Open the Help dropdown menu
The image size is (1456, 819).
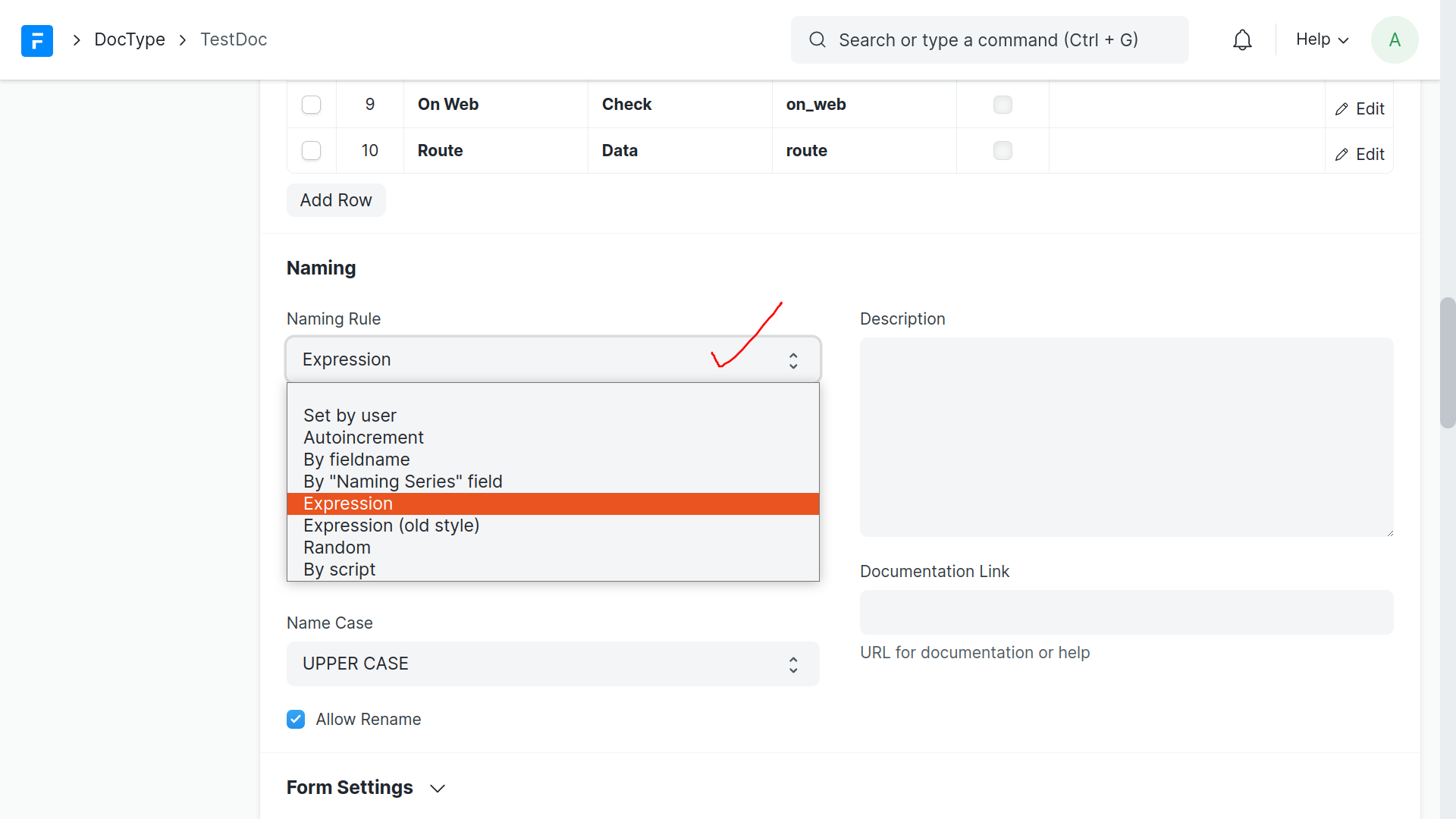point(1322,40)
